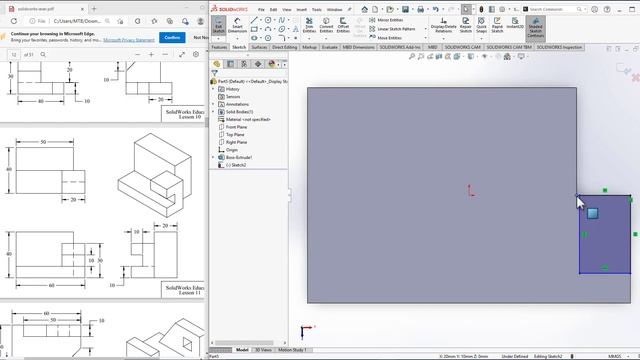Click the Instant2D tool
The image size is (640, 360).
pyautogui.click(x=515, y=23)
